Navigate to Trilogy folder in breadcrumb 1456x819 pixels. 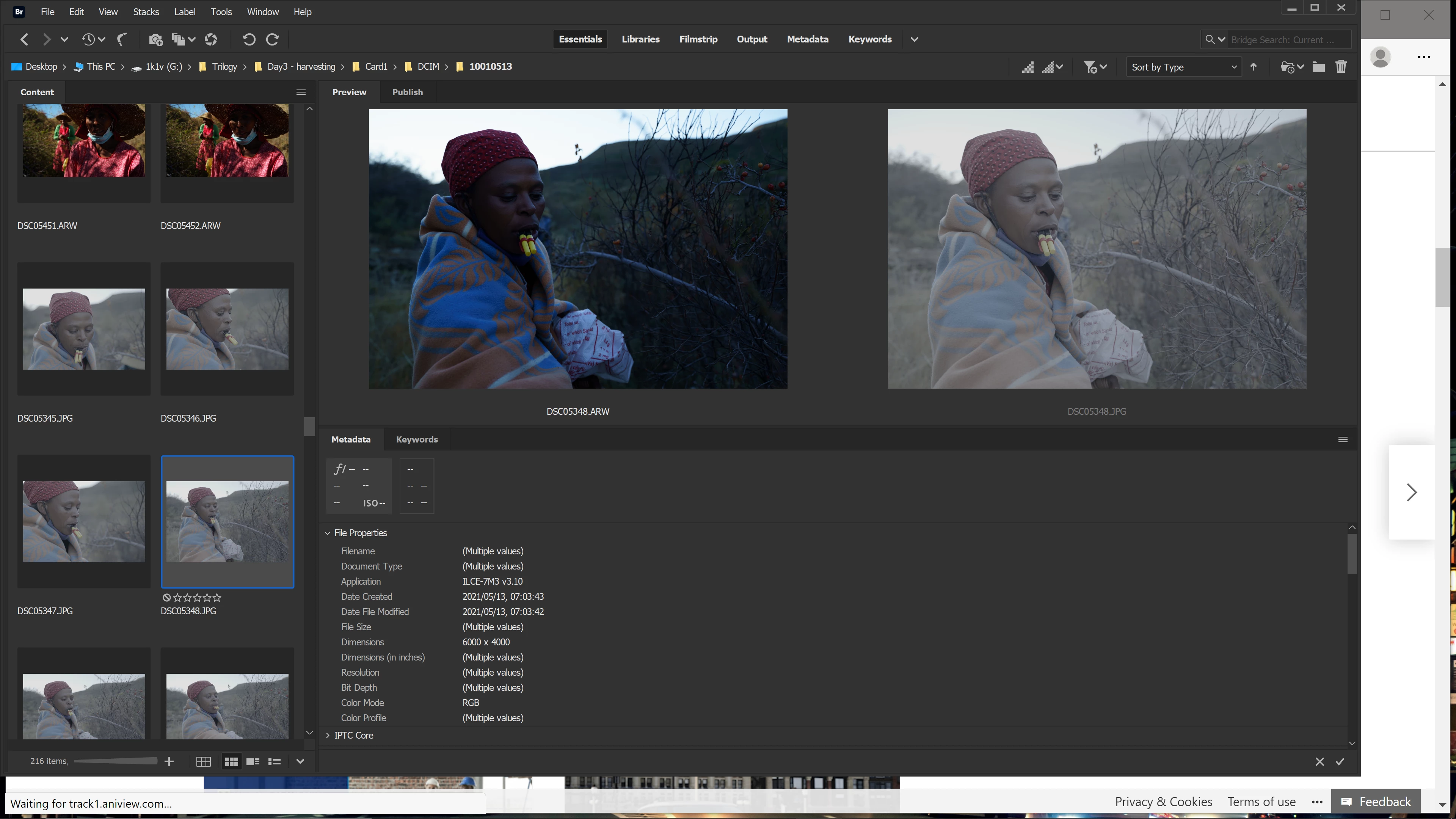pos(224,67)
